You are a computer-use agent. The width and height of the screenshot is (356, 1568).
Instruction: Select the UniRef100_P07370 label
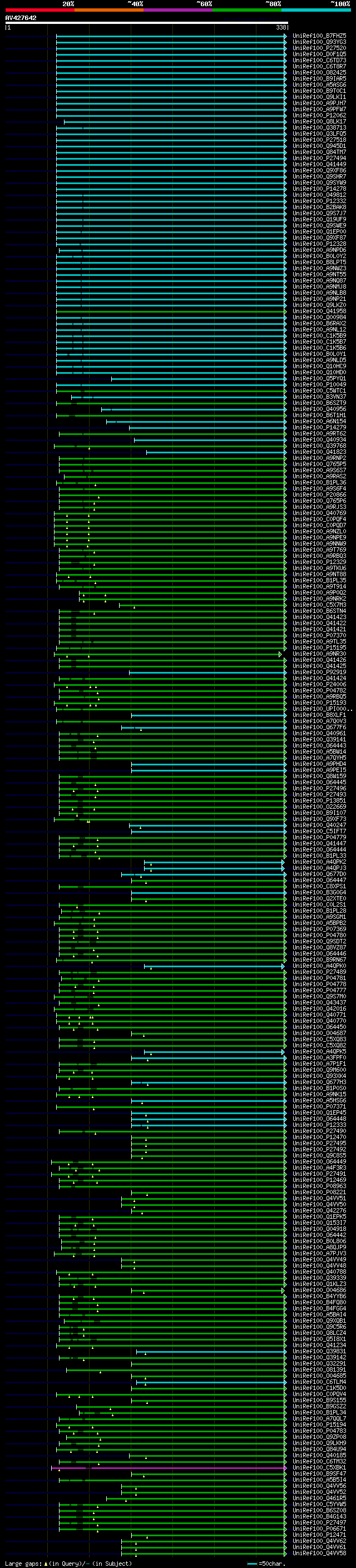pyautogui.click(x=319, y=635)
